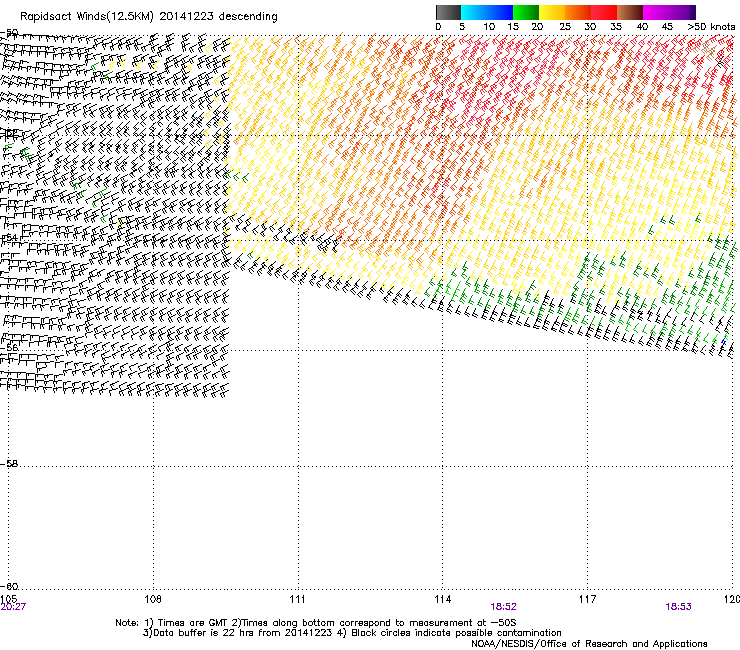This screenshot has width=740, height=650.
Task: Click the orange 25-30 knots color swatch
Action: (x=578, y=12)
